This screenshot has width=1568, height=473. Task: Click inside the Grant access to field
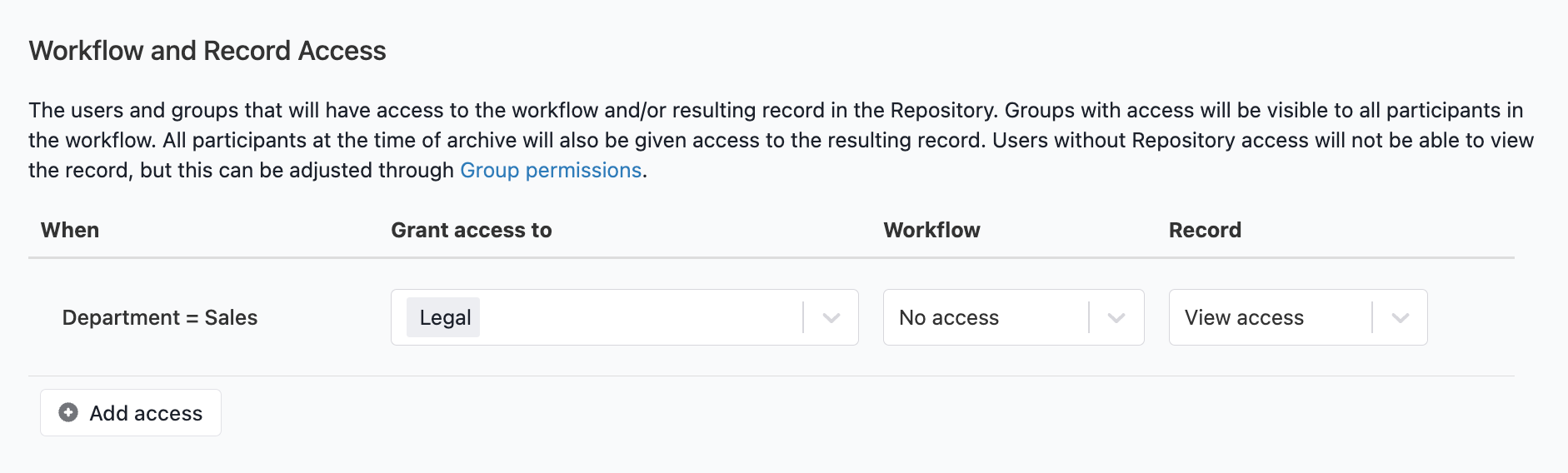pyautogui.click(x=624, y=317)
